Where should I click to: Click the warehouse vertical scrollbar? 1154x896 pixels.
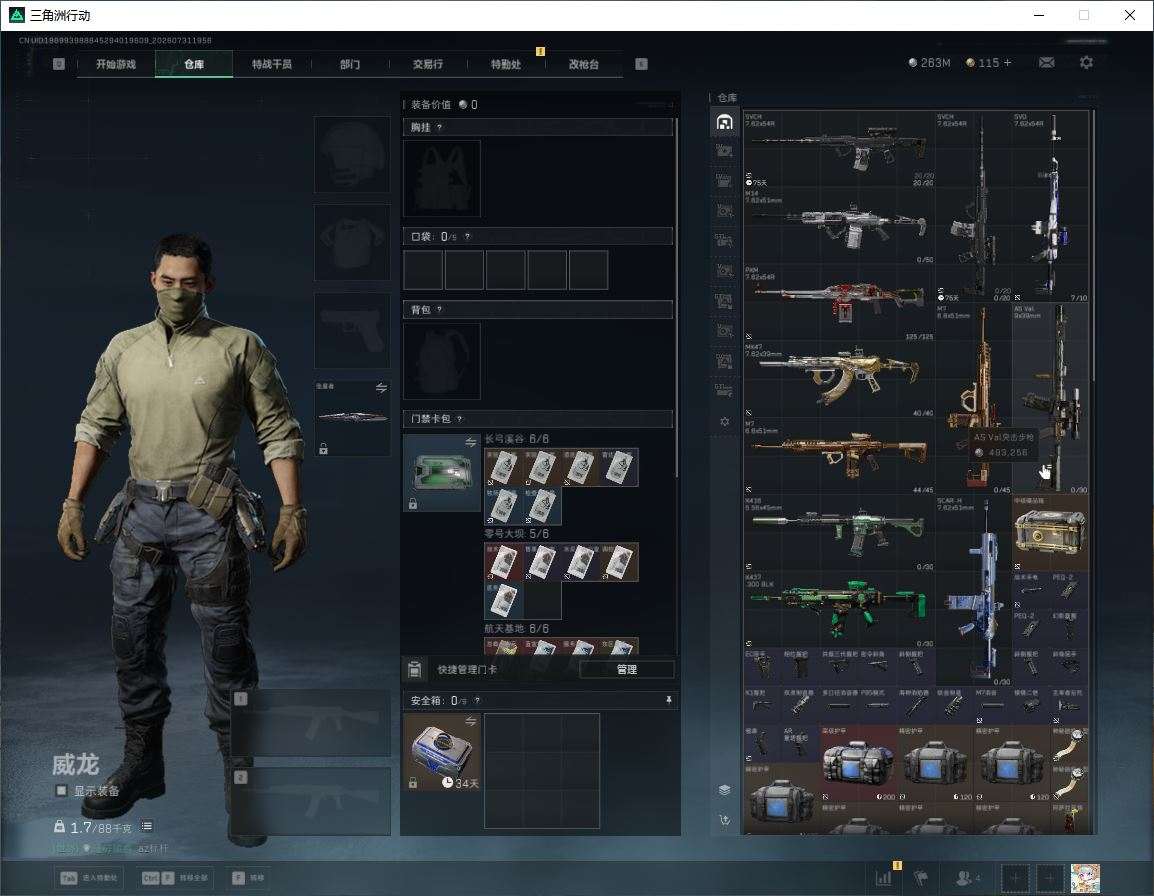1094,247
